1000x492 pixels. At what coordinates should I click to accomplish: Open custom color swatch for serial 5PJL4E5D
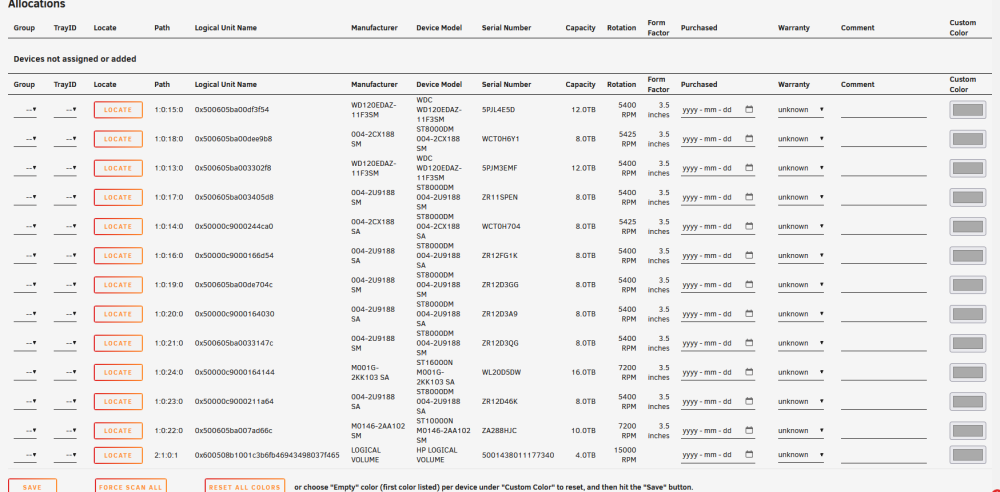click(967, 110)
